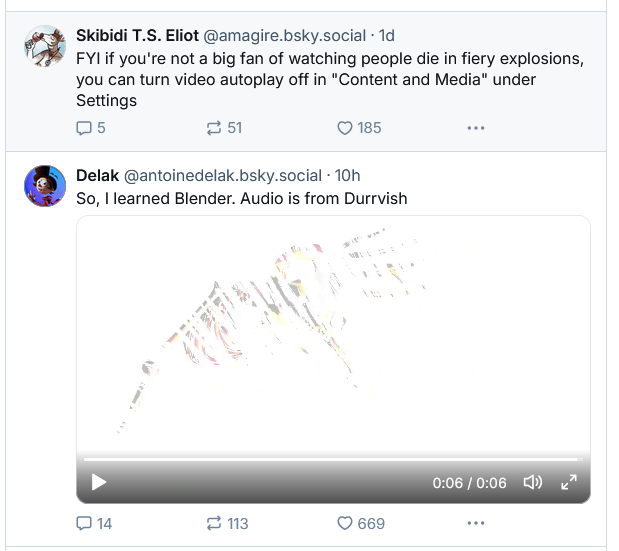This screenshot has width=619, height=551.
Task: Open Delak's avatar profile
Action: 44,185
